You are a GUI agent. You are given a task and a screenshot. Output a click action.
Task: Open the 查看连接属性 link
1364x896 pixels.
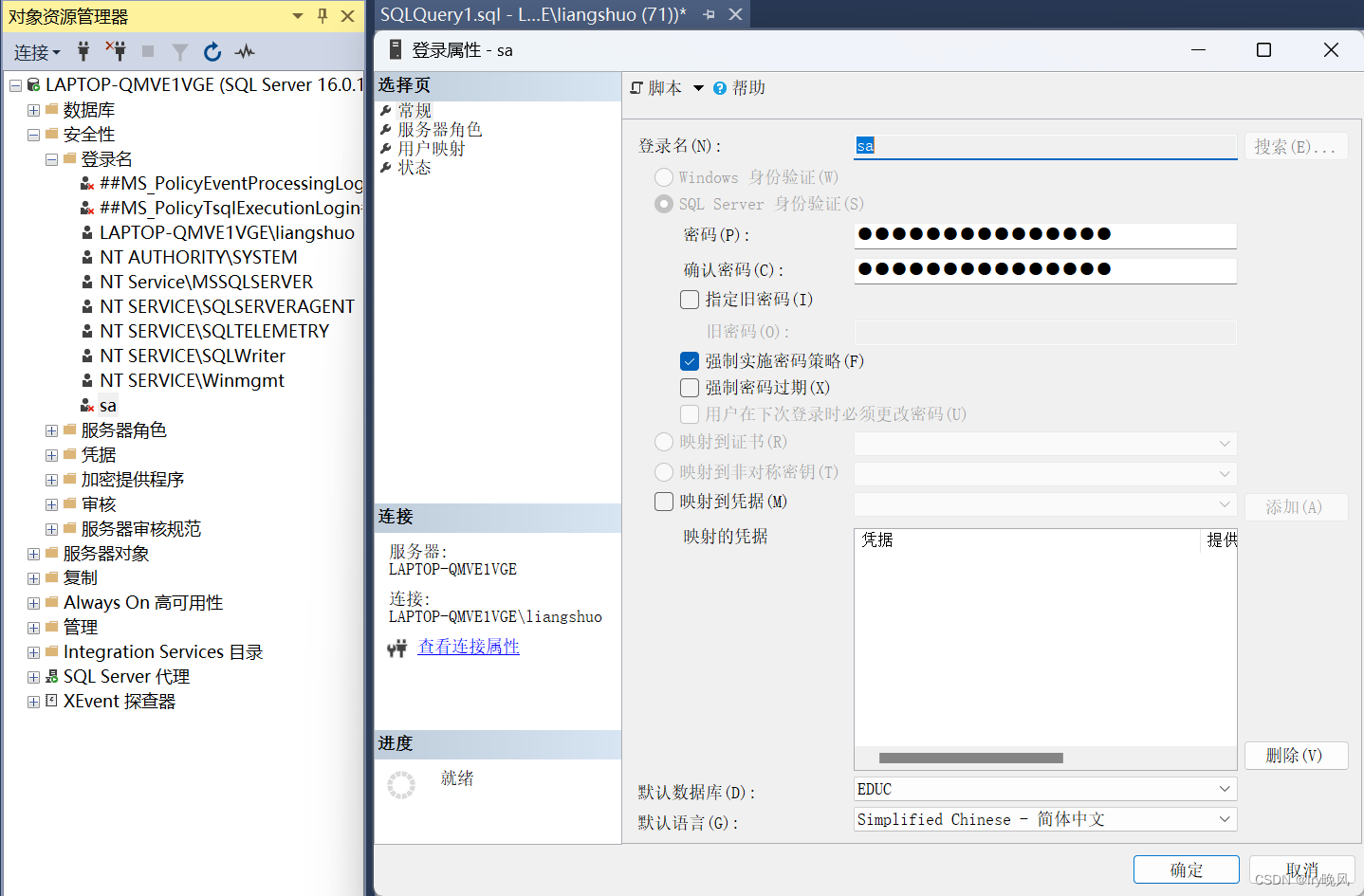click(x=469, y=647)
